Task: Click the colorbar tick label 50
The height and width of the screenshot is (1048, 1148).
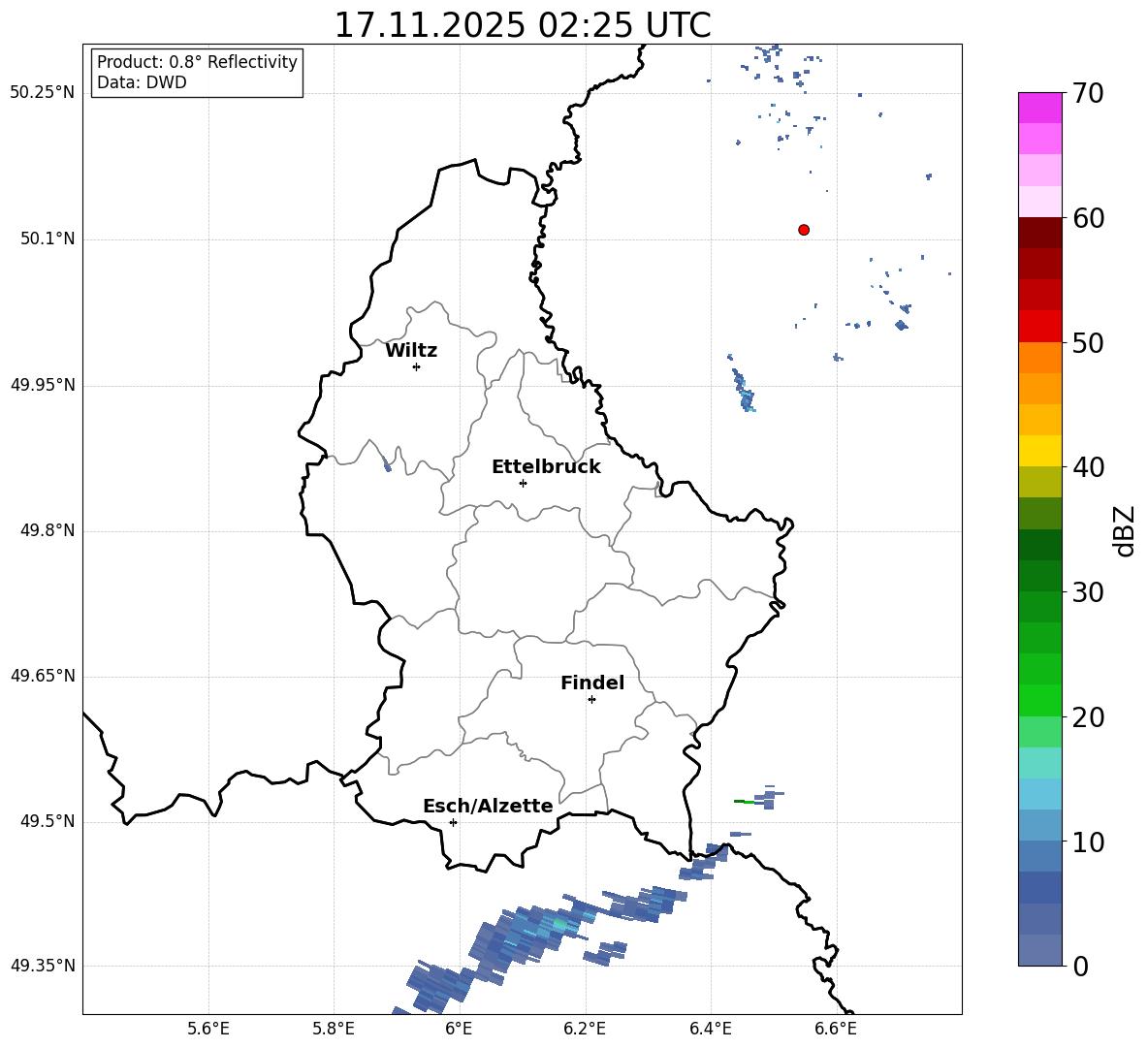Action: 1088,343
